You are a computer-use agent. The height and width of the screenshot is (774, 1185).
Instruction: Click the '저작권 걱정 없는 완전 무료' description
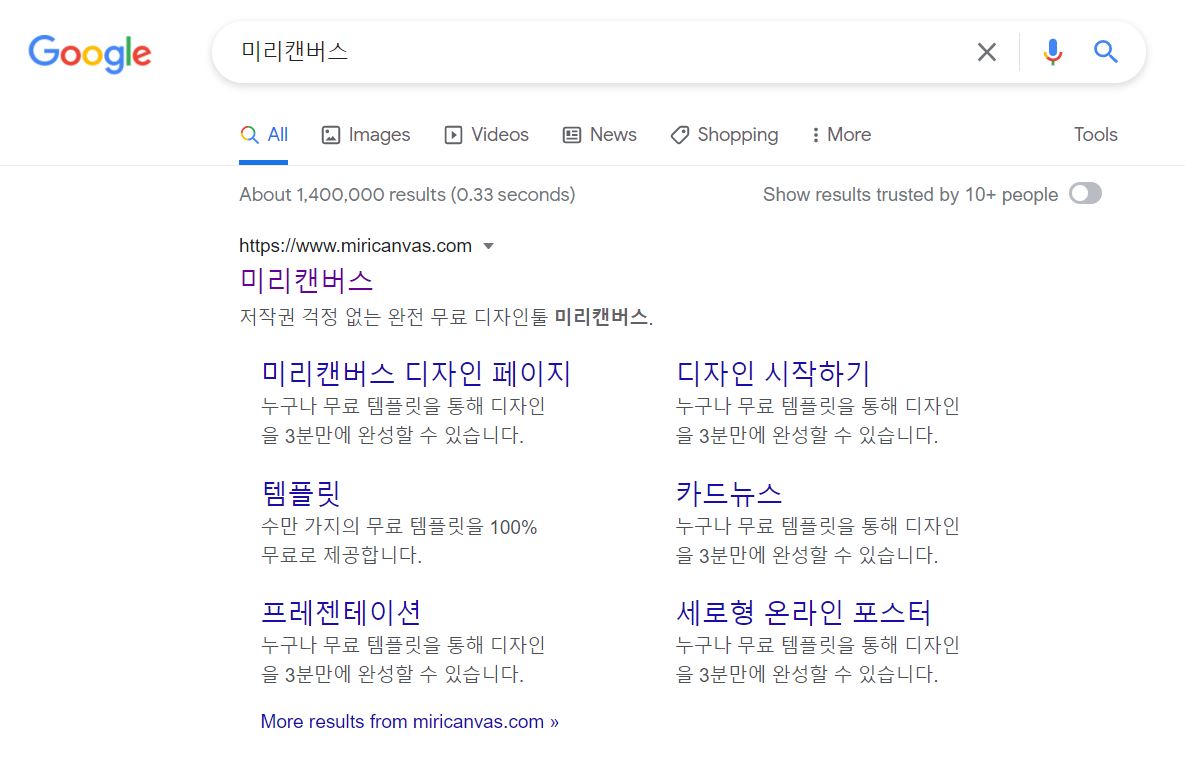[446, 317]
